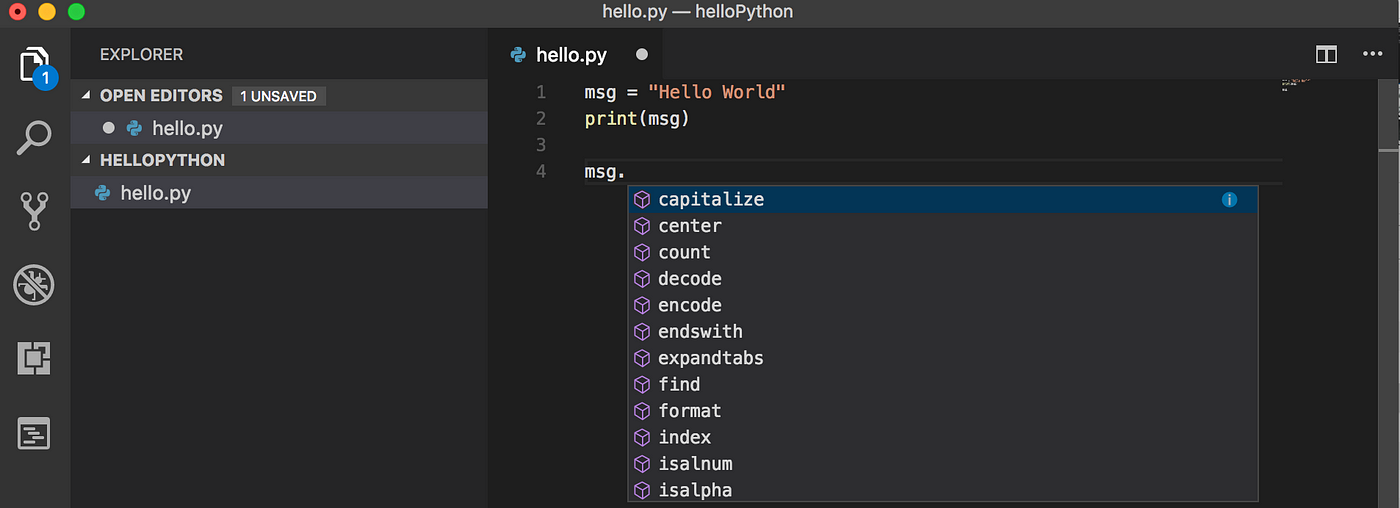The image size is (1400, 508).
Task: Choose index from the autocomplete list
Action: [x=942, y=437]
